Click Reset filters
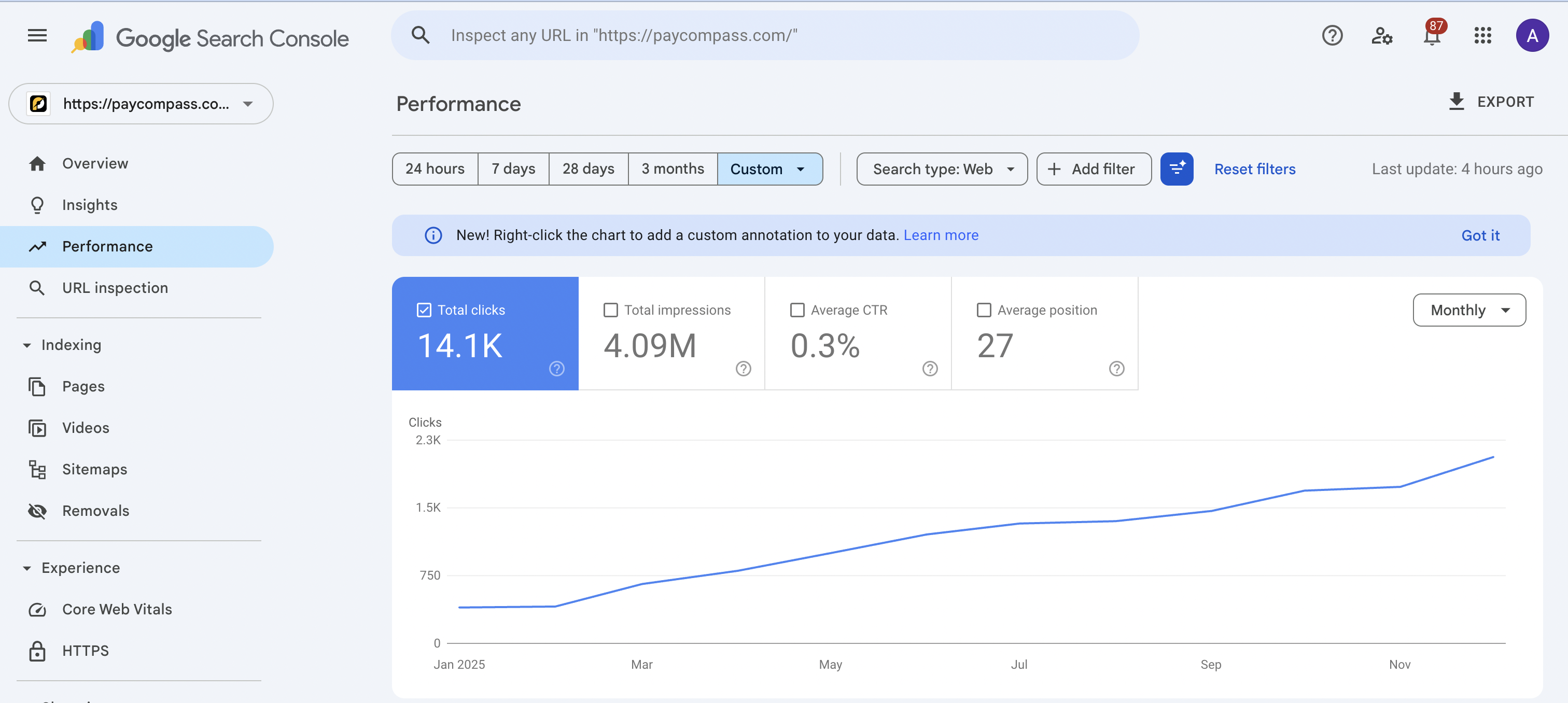 [x=1254, y=168]
